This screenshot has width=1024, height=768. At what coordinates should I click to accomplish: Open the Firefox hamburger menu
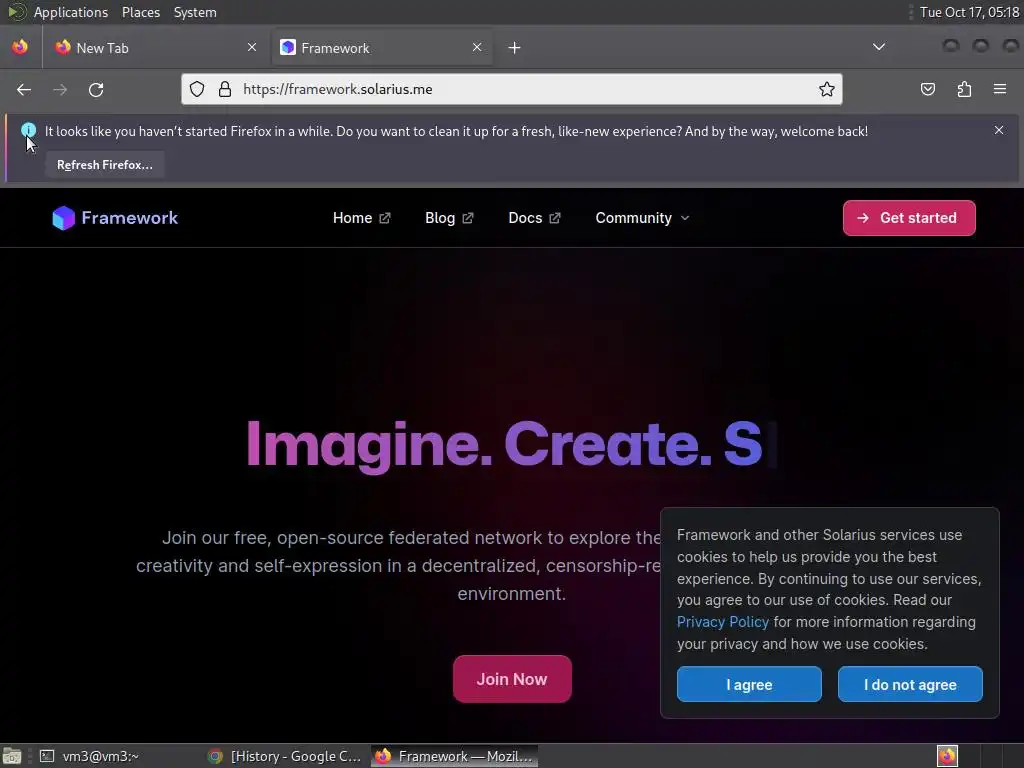[x=1000, y=89]
